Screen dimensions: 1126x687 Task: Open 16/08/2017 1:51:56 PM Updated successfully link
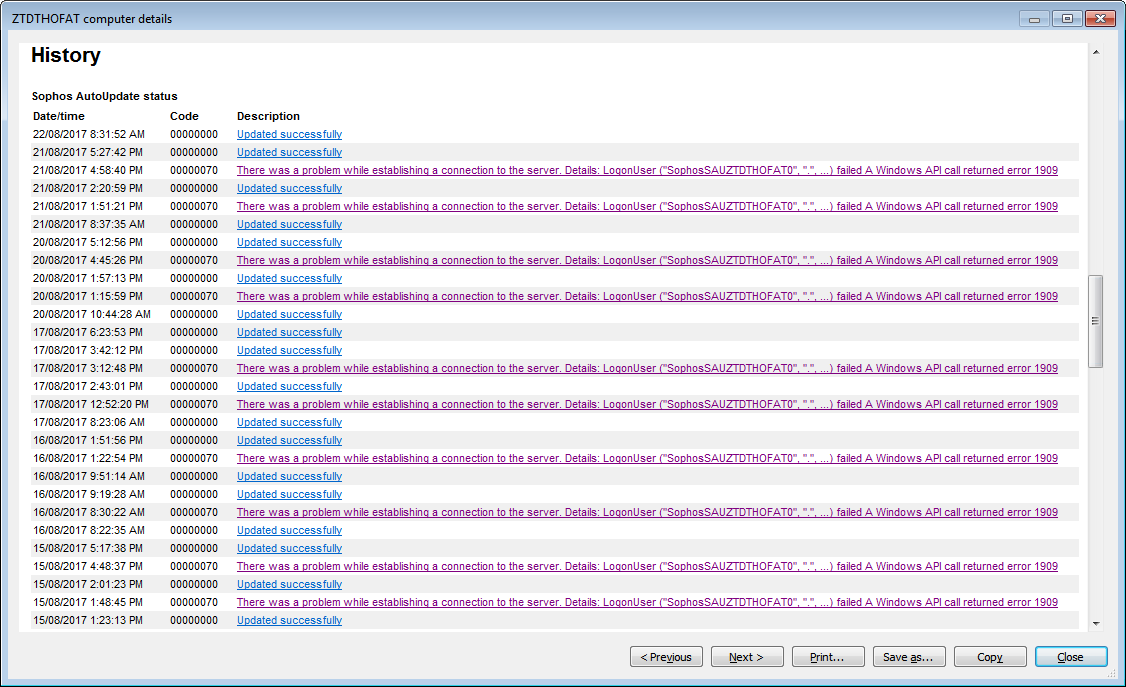point(289,440)
